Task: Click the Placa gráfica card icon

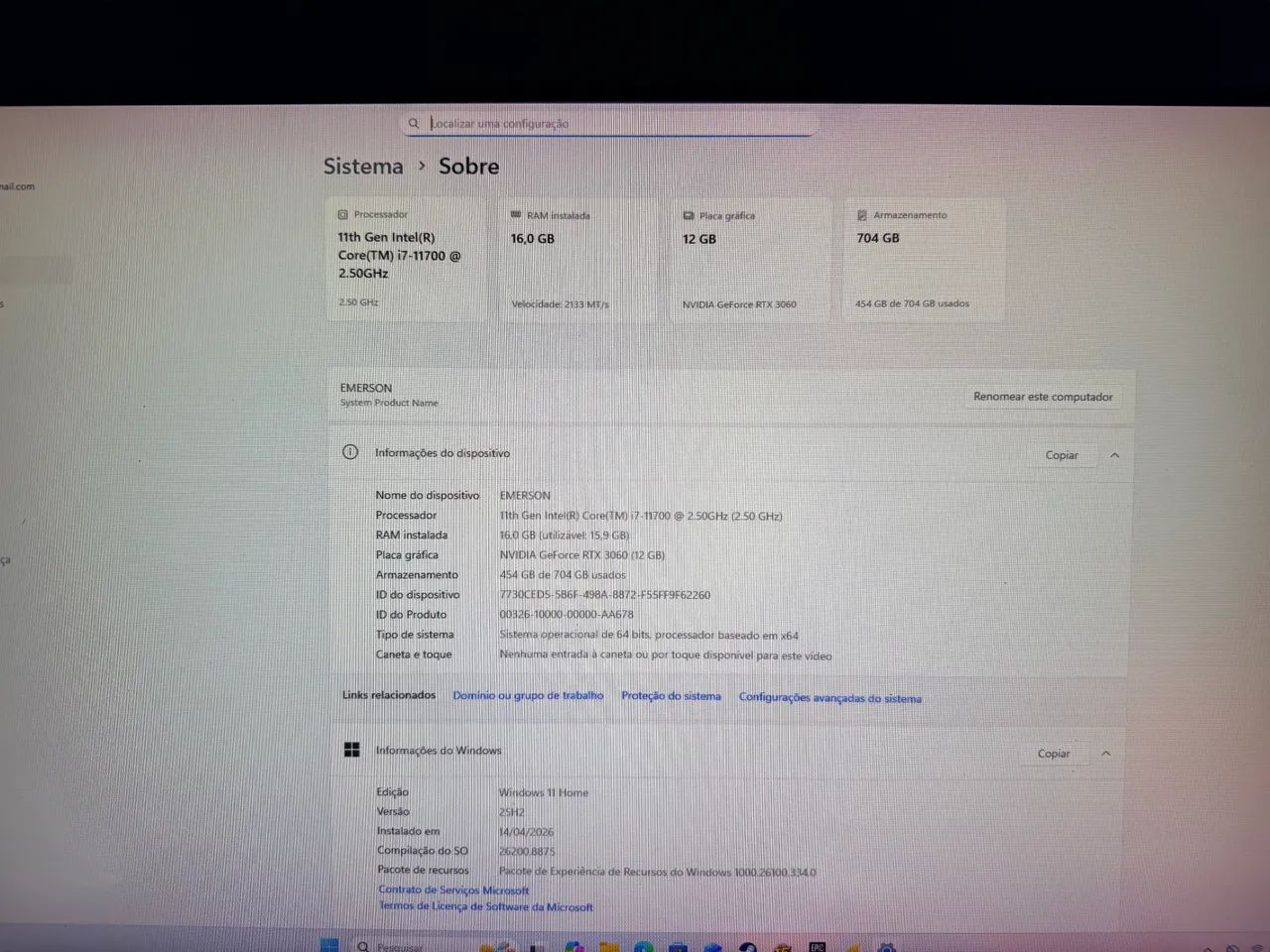Action: point(689,215)
